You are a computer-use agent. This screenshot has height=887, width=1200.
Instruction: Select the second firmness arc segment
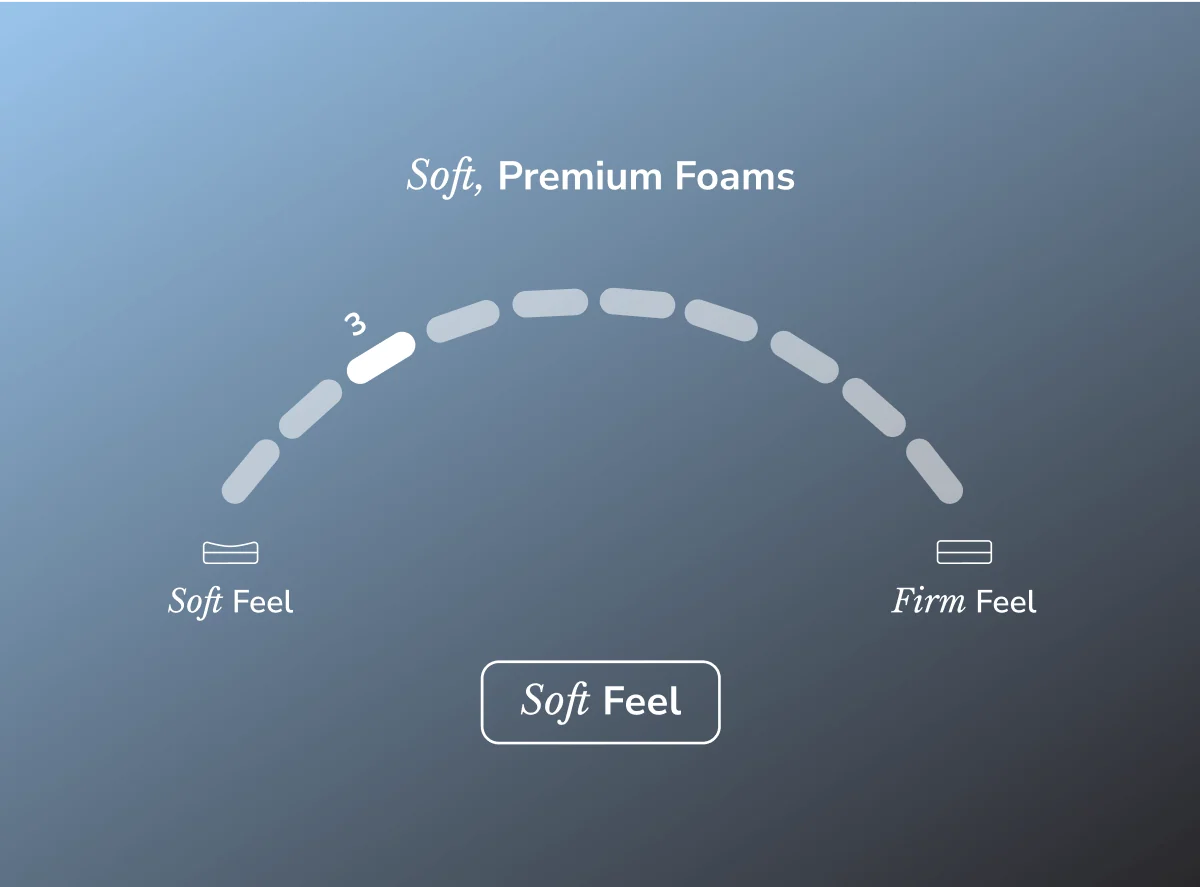(x=310, y=408)
